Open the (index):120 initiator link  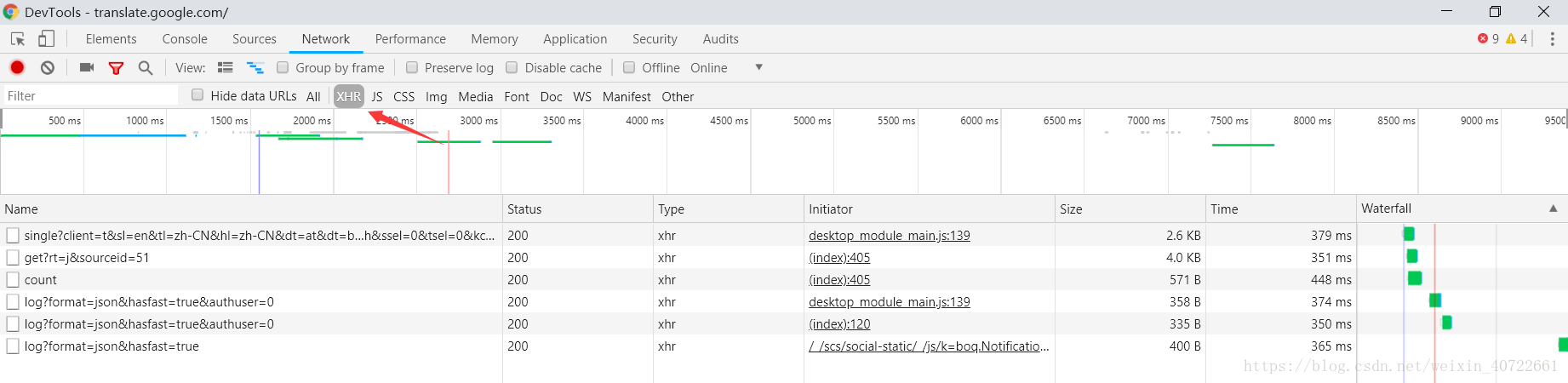point(839,324)
